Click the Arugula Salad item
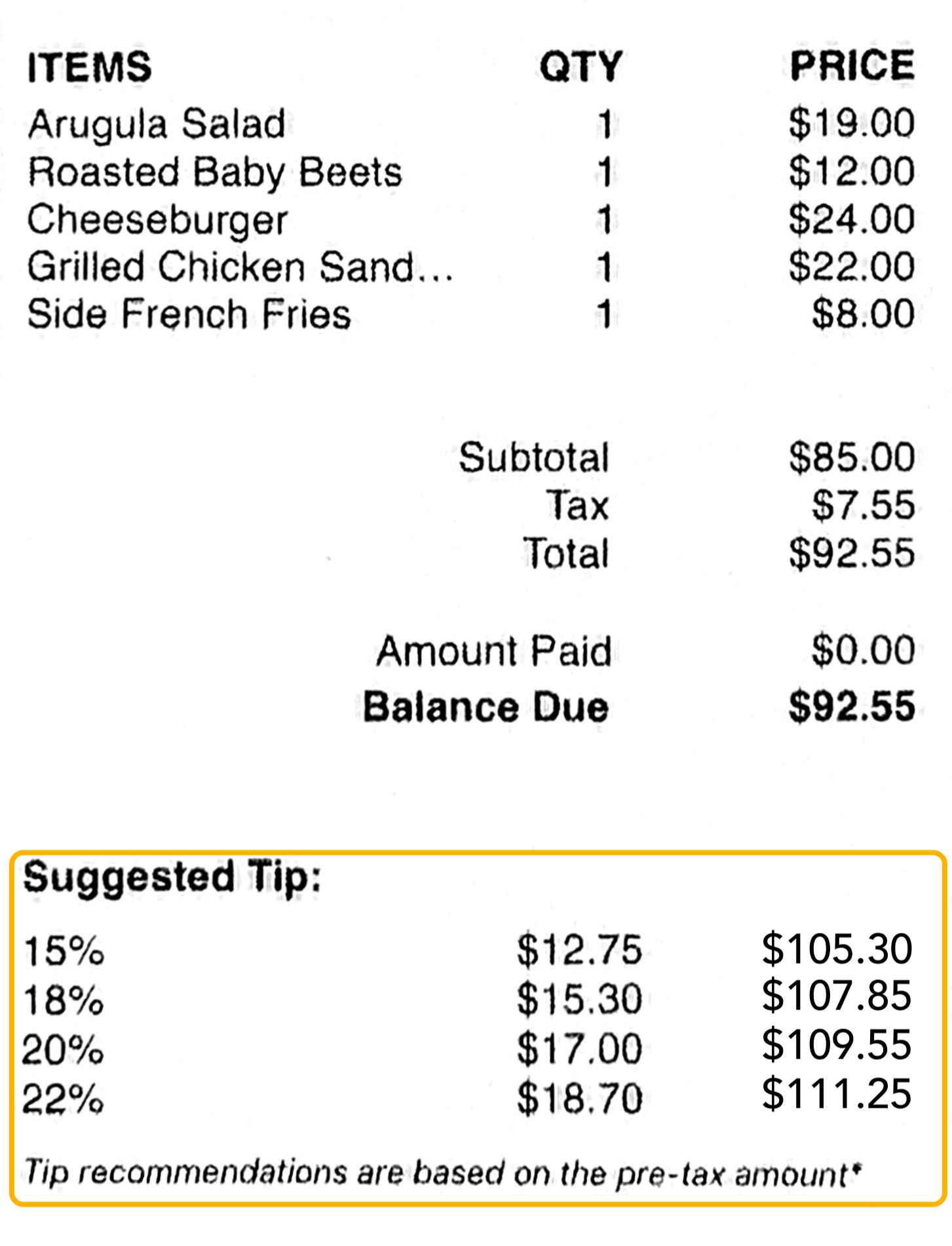952x1246 pixels. coord(157,124)
